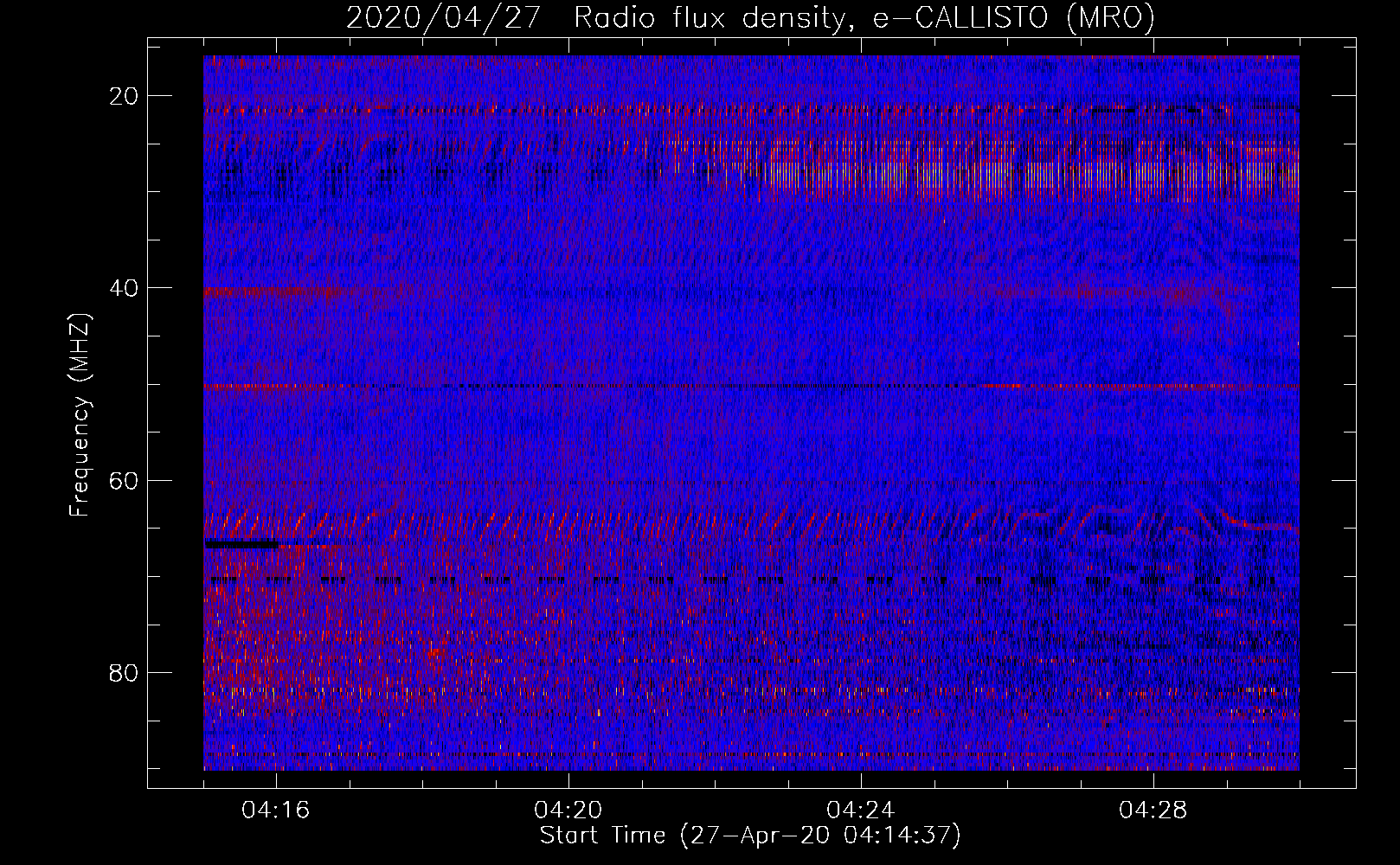Click the "Frequency (MHZ)" axis label
Viewport: 1400px width, 865px height.
(80, 415)
